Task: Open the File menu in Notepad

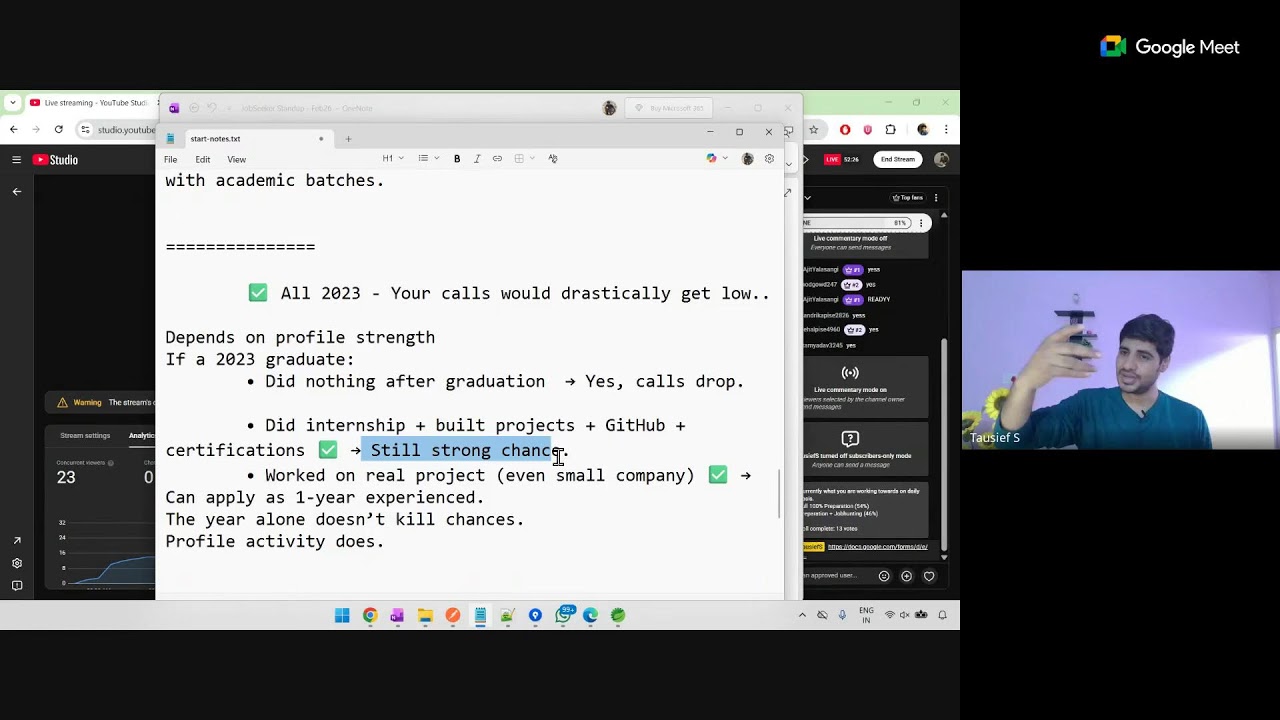Action: pyautogui.click(x=171, y=159)
